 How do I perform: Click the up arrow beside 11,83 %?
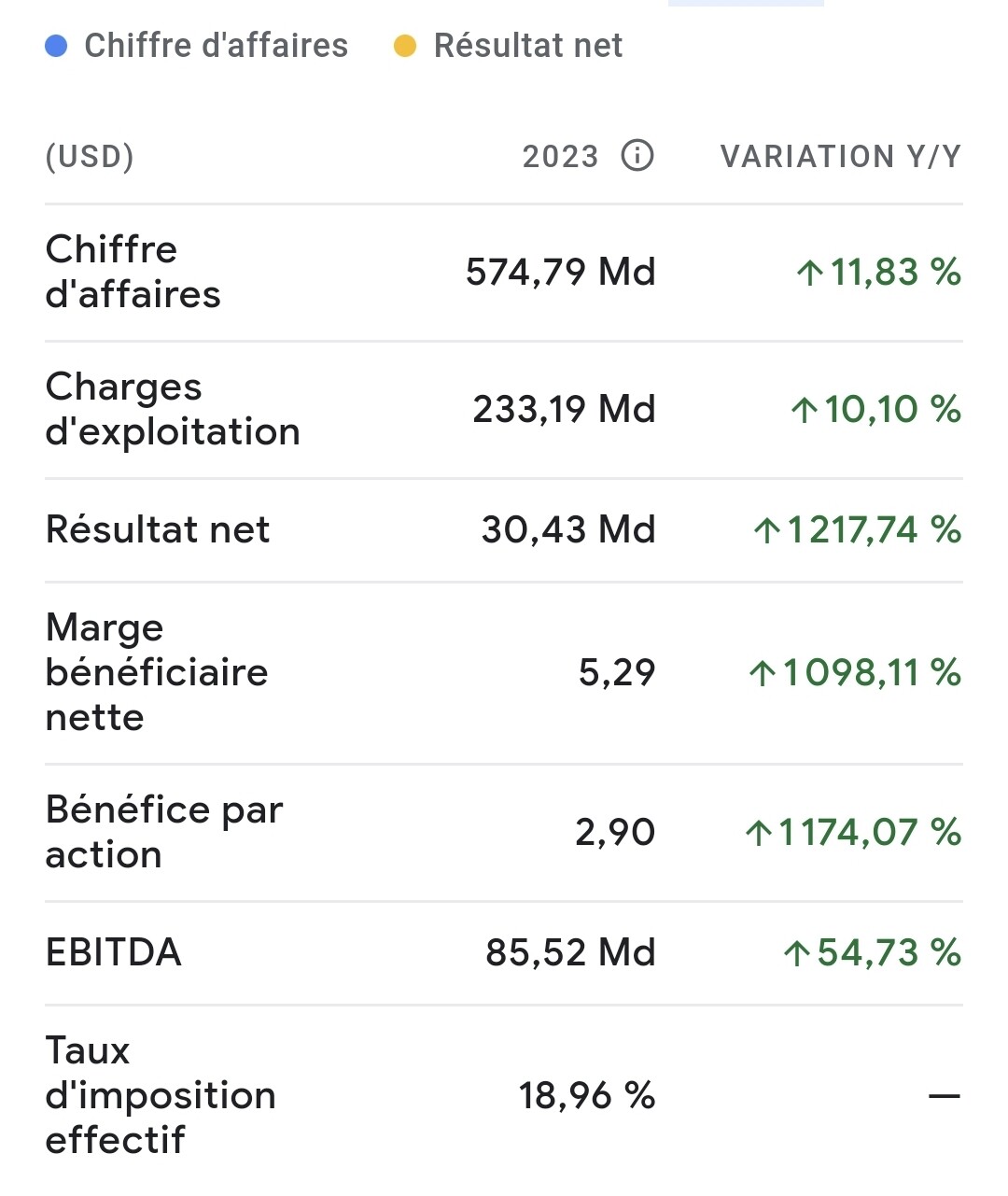click(809, 273)
